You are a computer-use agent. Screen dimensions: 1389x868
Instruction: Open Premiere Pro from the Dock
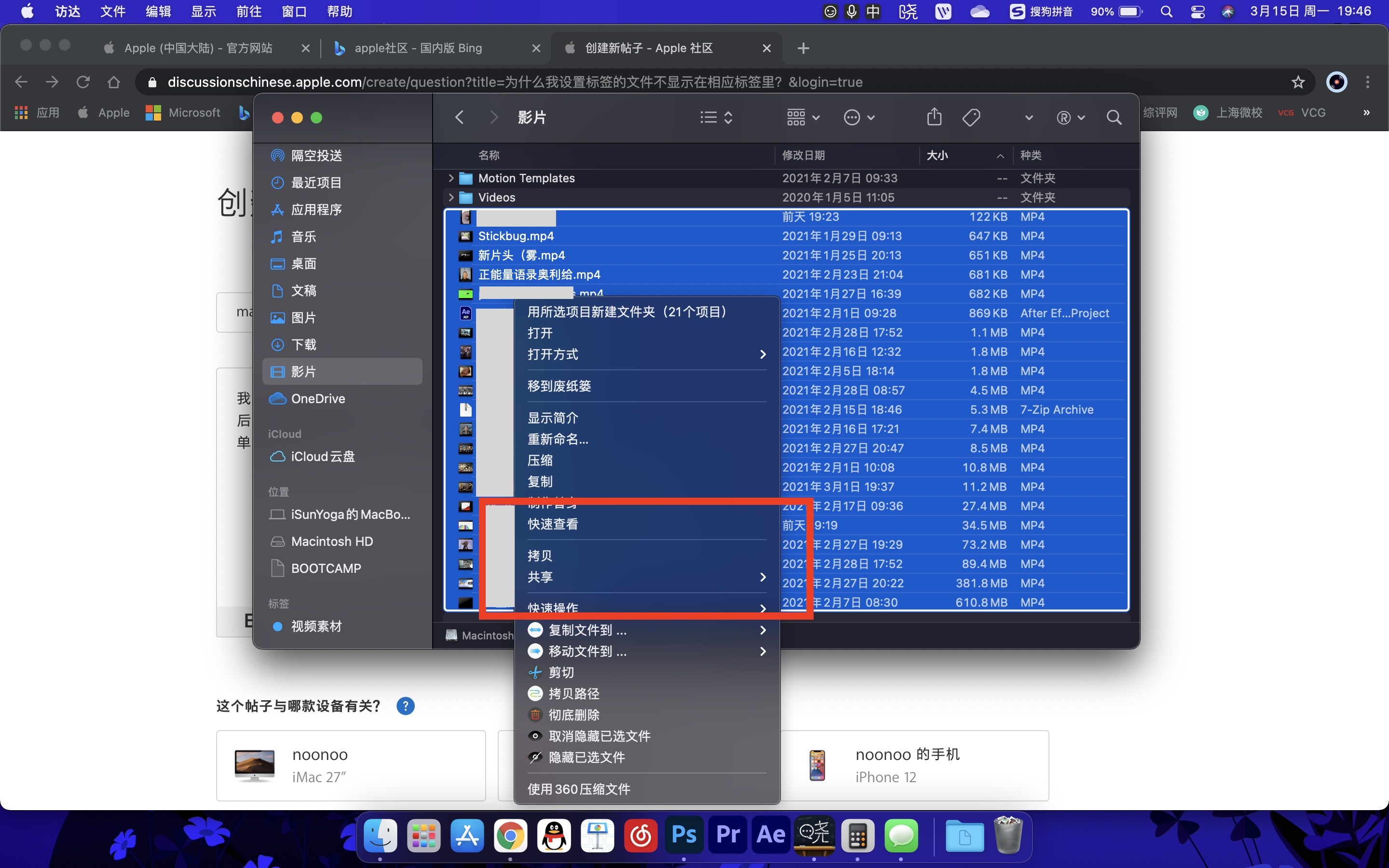(x=727, y=835)
